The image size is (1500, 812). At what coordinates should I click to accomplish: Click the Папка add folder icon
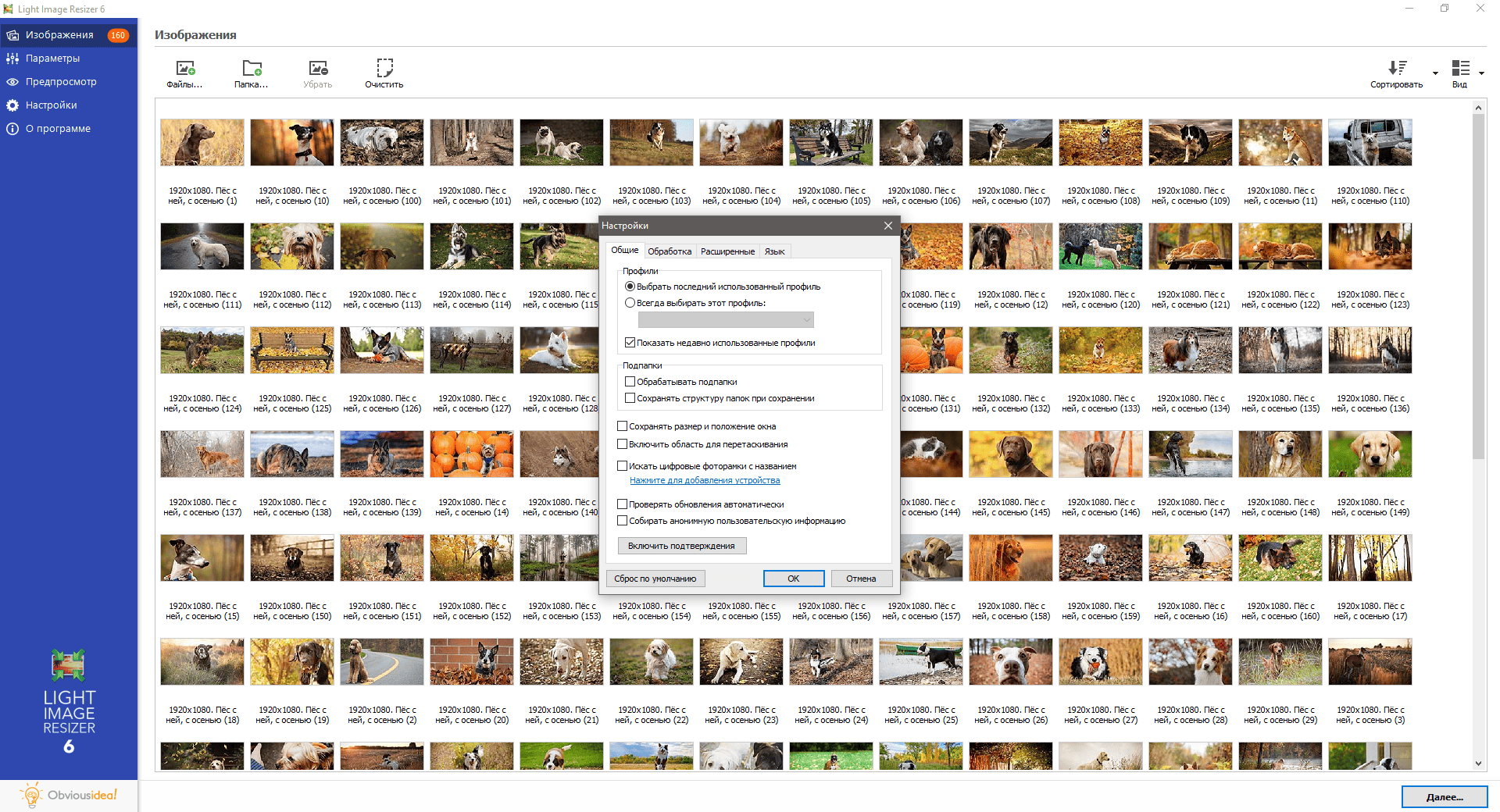click(x=252, y=69)
